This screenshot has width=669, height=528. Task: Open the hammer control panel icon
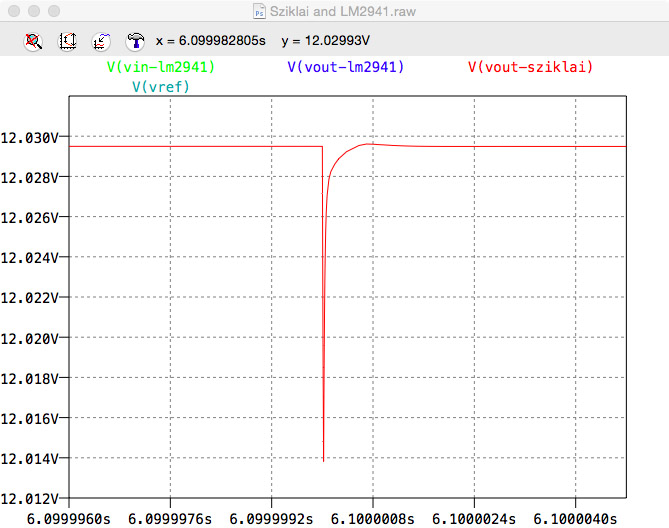tap(135, 41)
